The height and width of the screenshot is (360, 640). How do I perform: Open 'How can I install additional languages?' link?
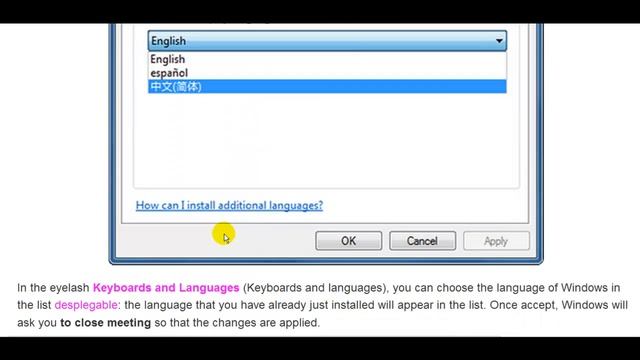click(x=229, y=205)
